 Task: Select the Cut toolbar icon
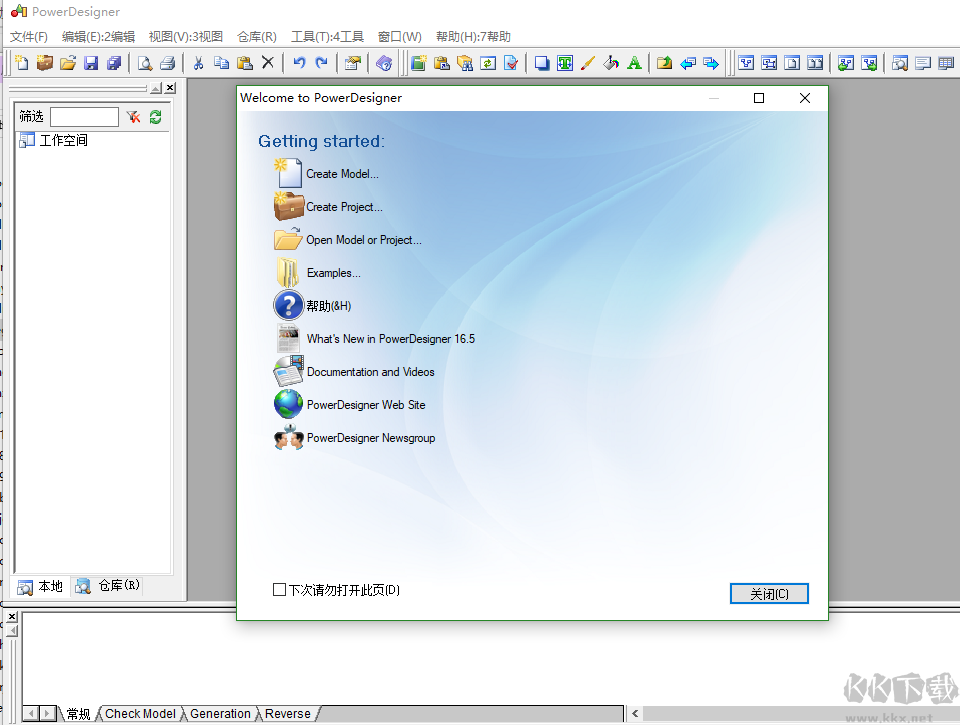197,62
